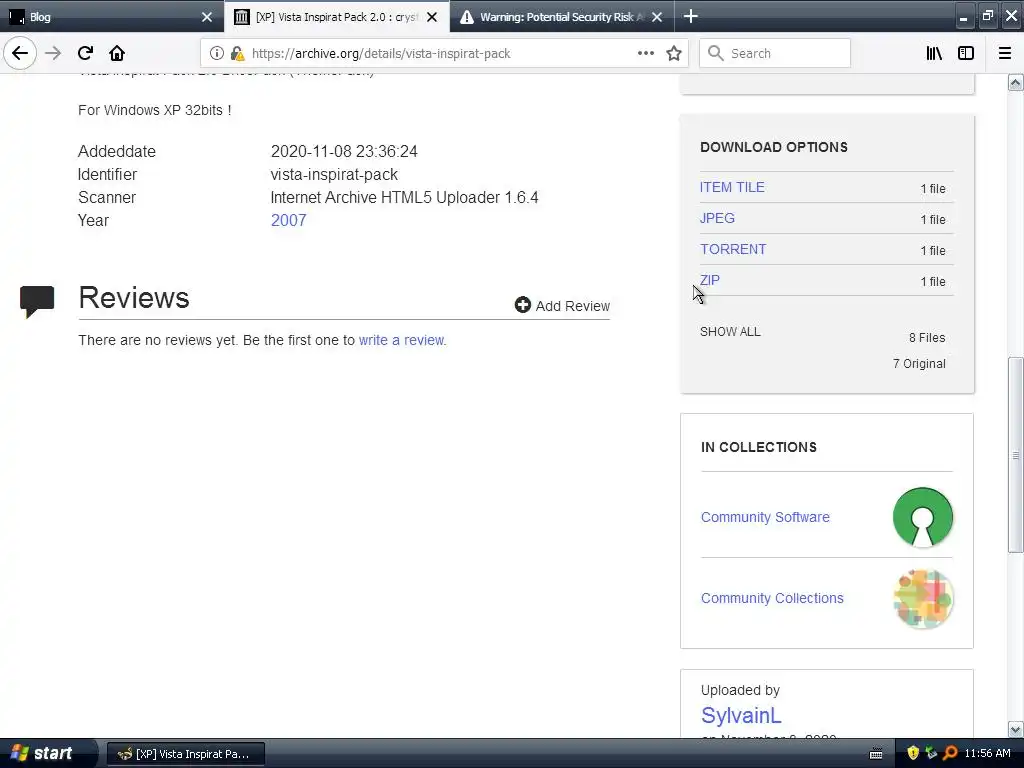The width and height of the screenshot is (1024, 768).
Task: Click the network connection tray icon
Action: tap(931, 753)
